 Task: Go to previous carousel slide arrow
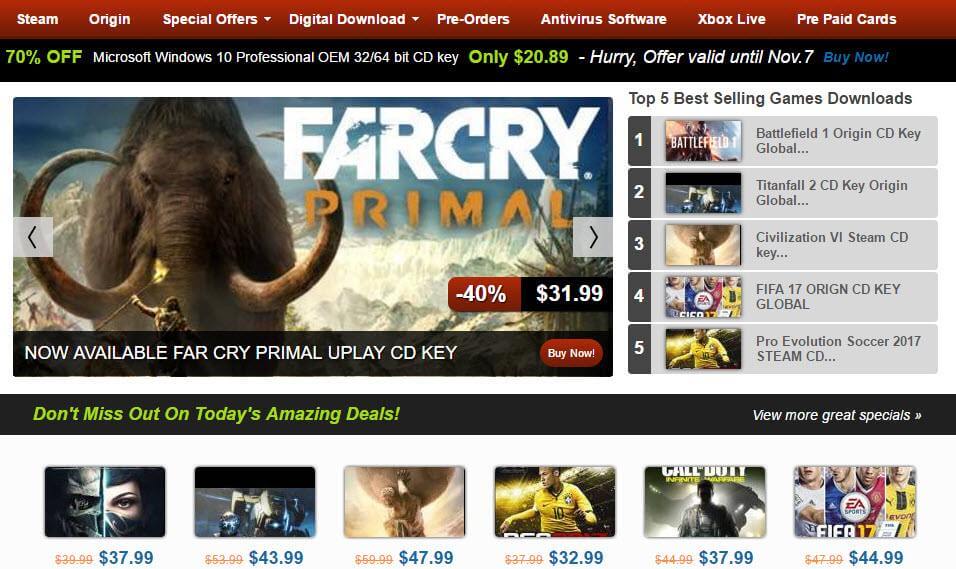tap(33, 237)
